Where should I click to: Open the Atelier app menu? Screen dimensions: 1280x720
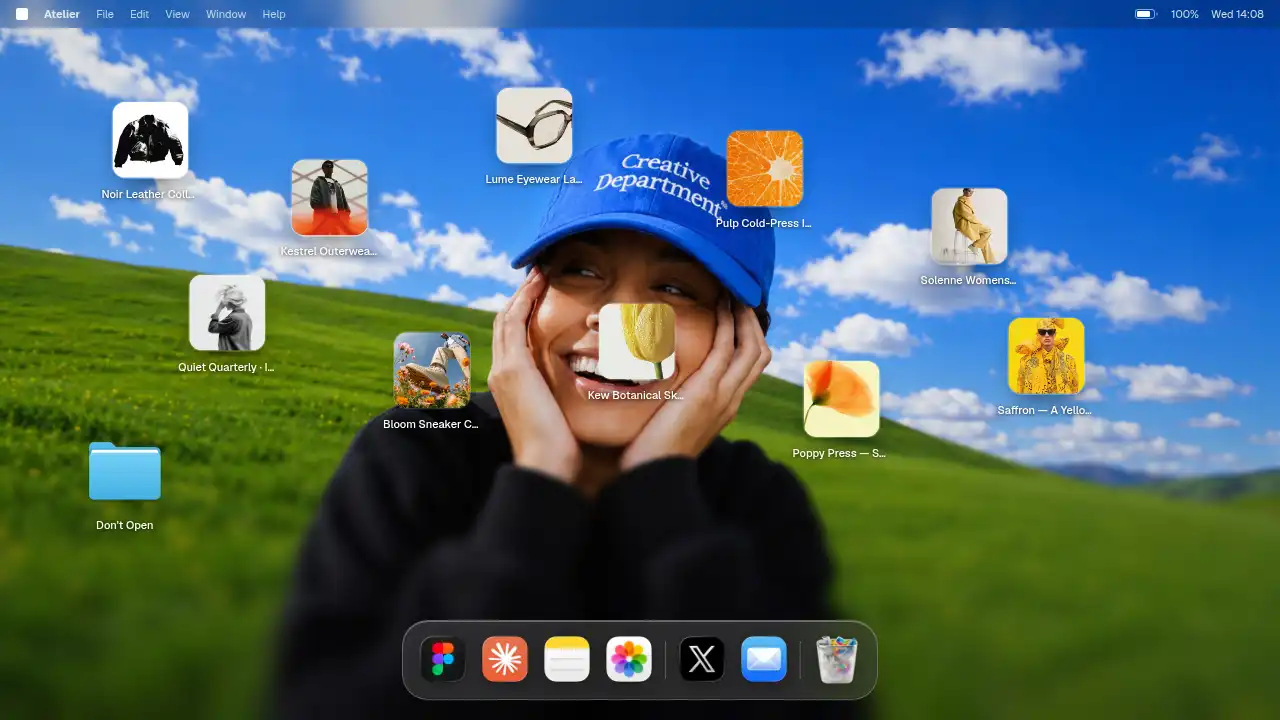point(62,14)
